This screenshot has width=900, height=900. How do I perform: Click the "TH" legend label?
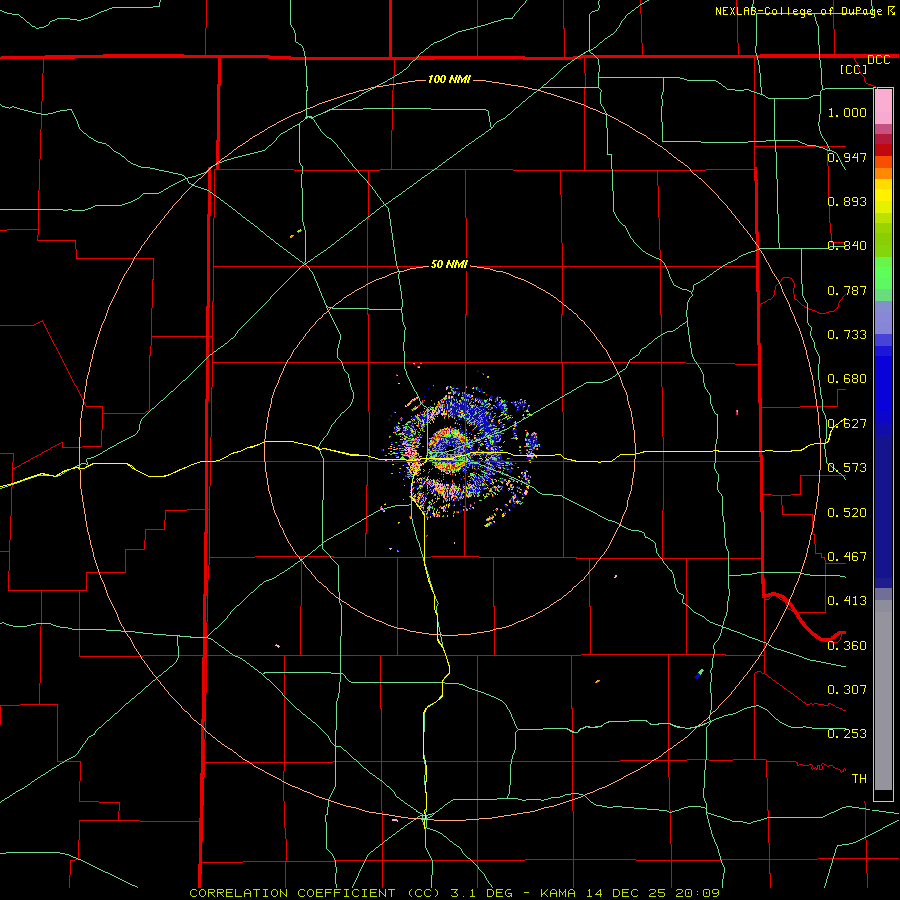click(859, 779)
